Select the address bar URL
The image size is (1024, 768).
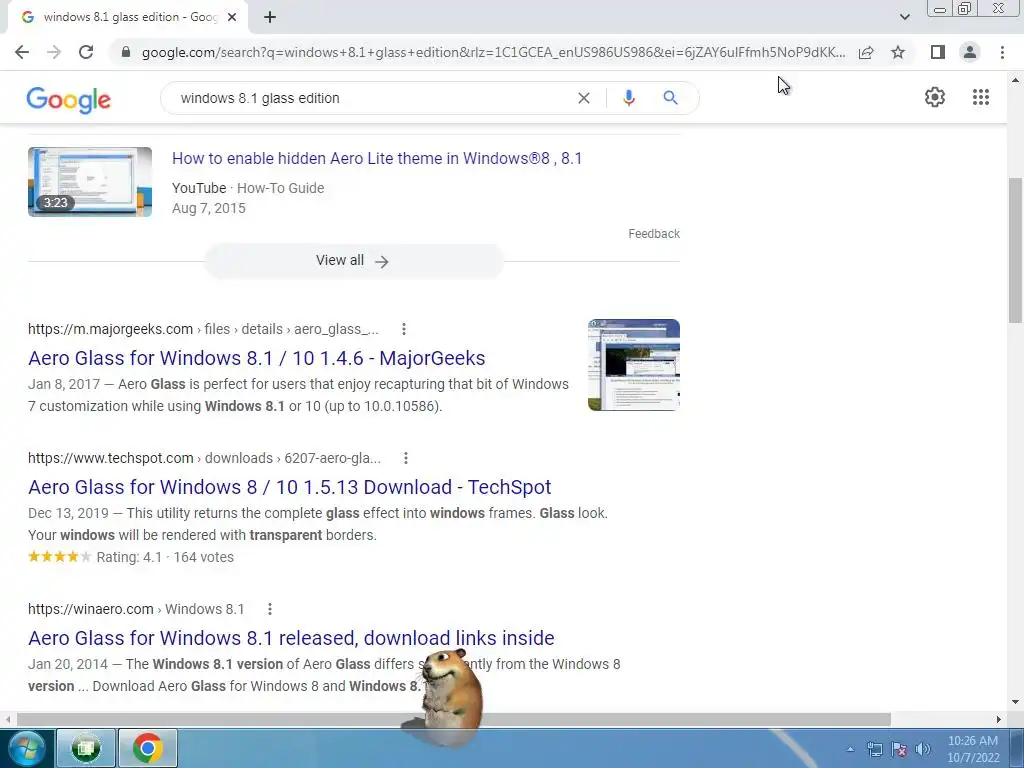point(493,52)
